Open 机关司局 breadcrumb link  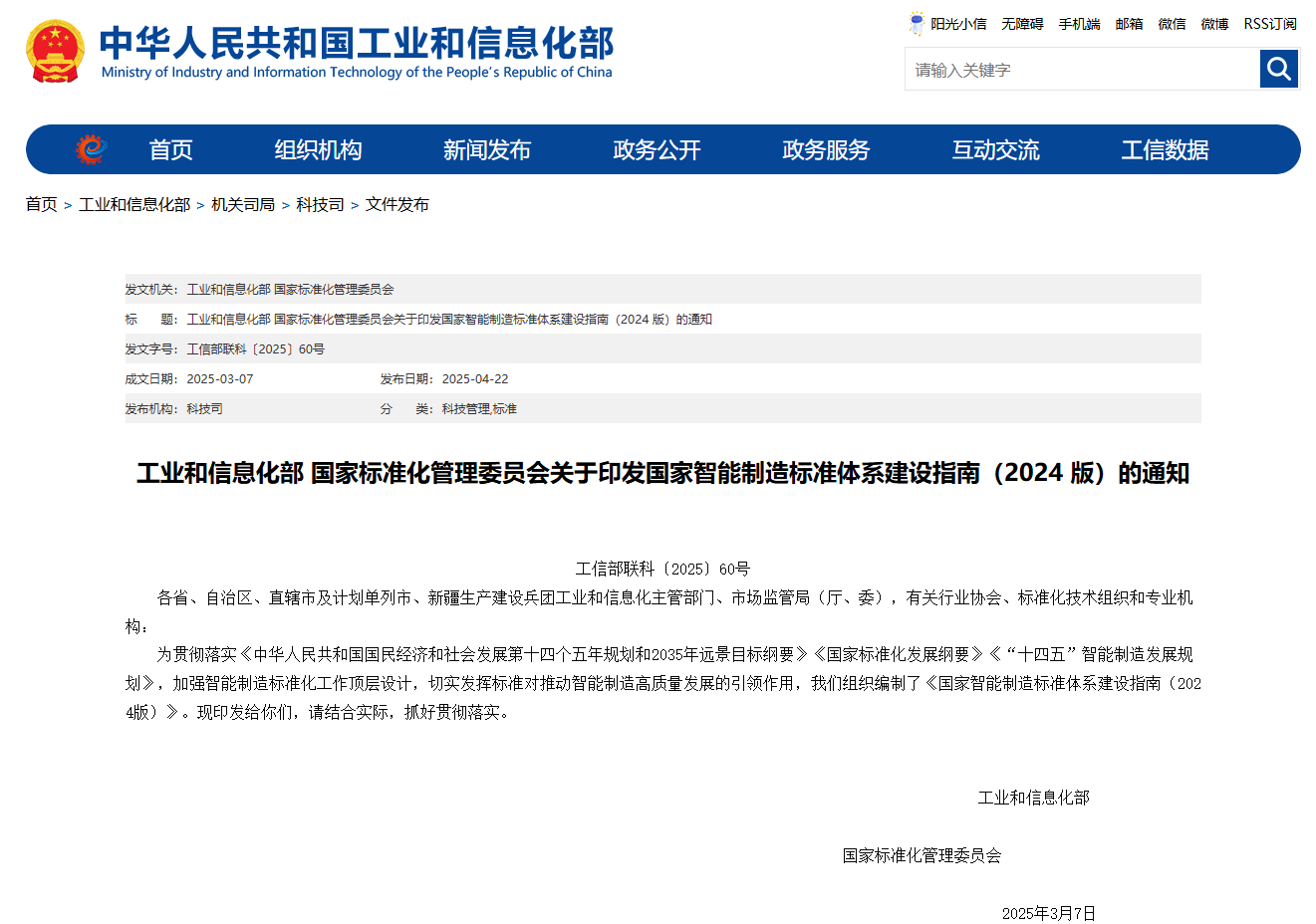243,204
